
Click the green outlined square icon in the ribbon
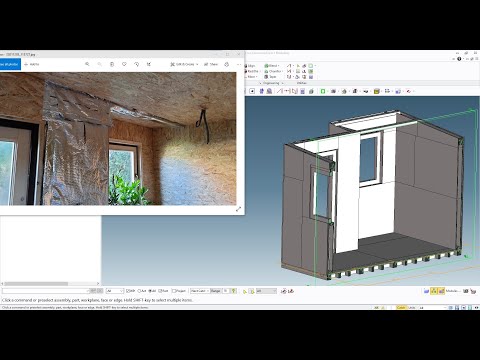click(311, 66)
